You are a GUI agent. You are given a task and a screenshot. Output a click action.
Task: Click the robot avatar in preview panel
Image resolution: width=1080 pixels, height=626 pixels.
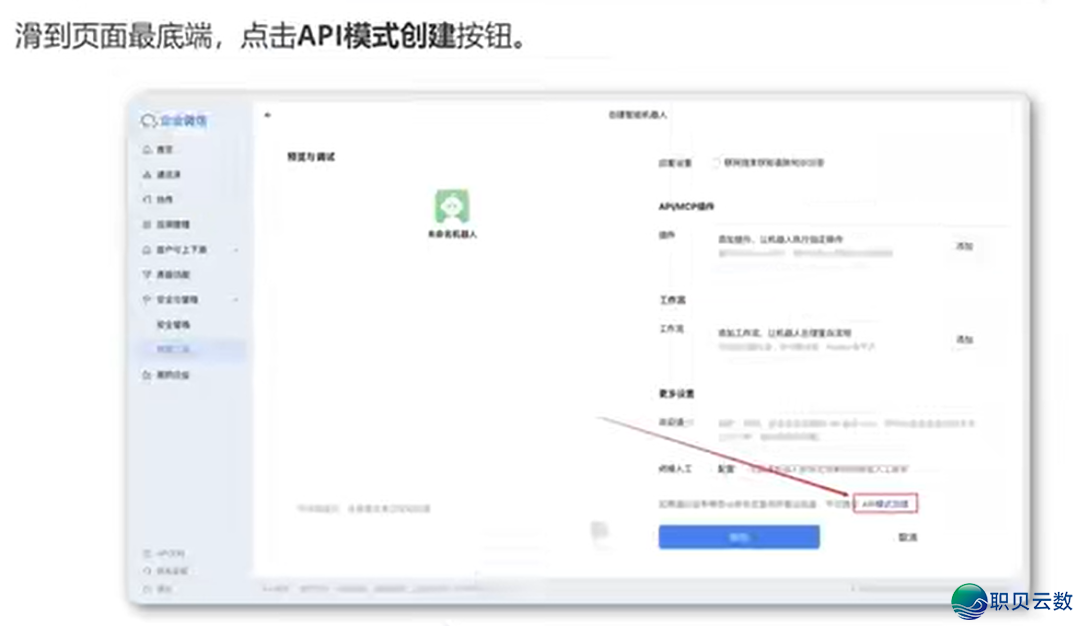(x=452, y=207)
